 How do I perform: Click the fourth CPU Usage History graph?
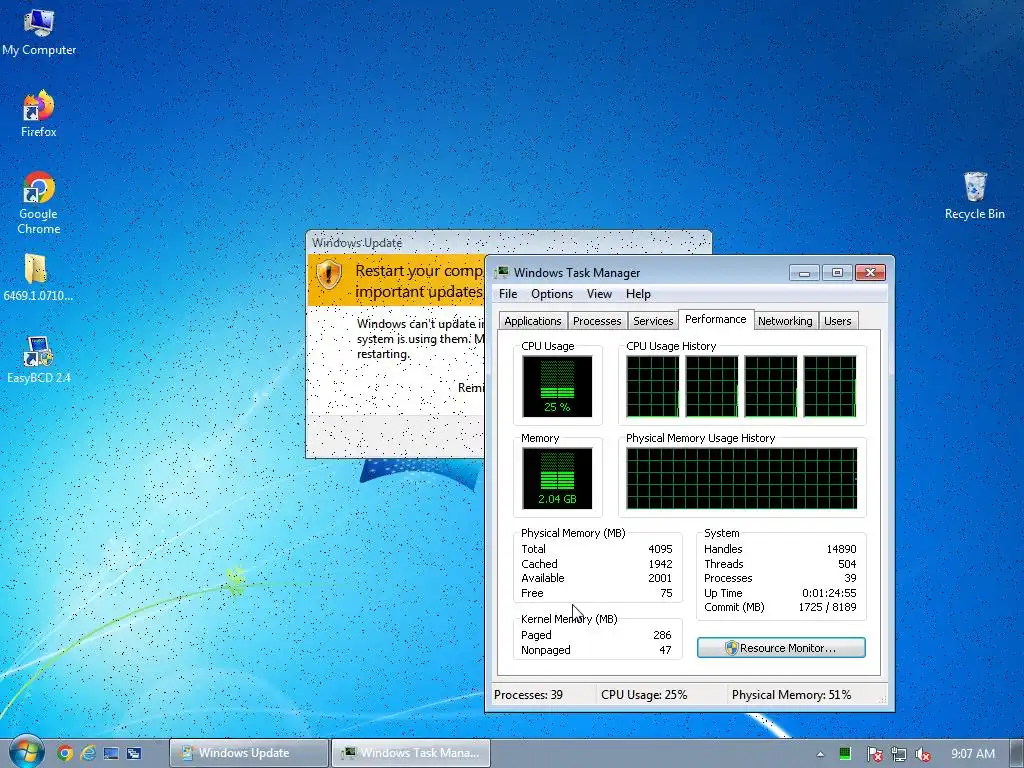[x=829, y=386]
